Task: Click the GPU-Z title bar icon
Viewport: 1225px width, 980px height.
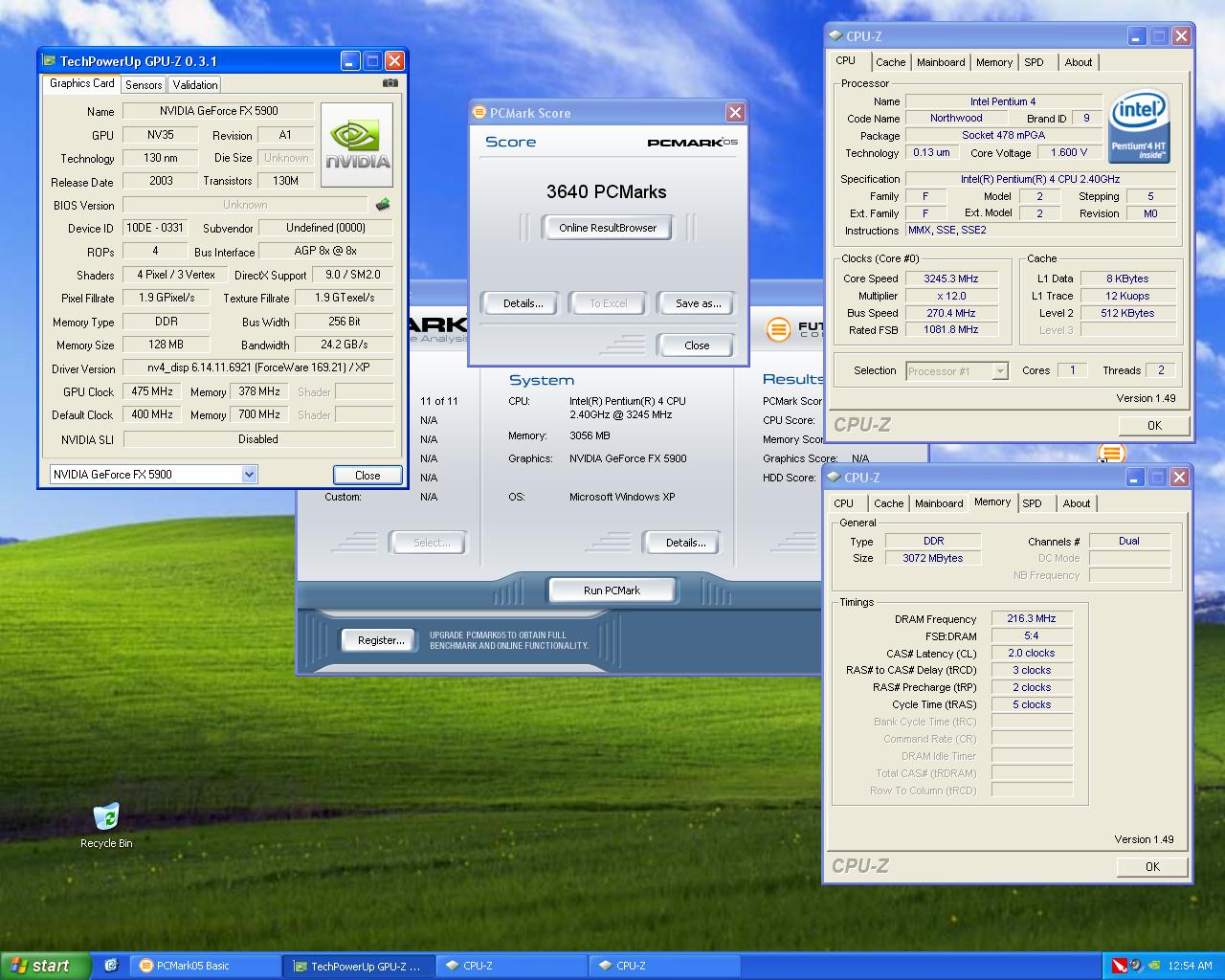Action: (x=51, y=61)
